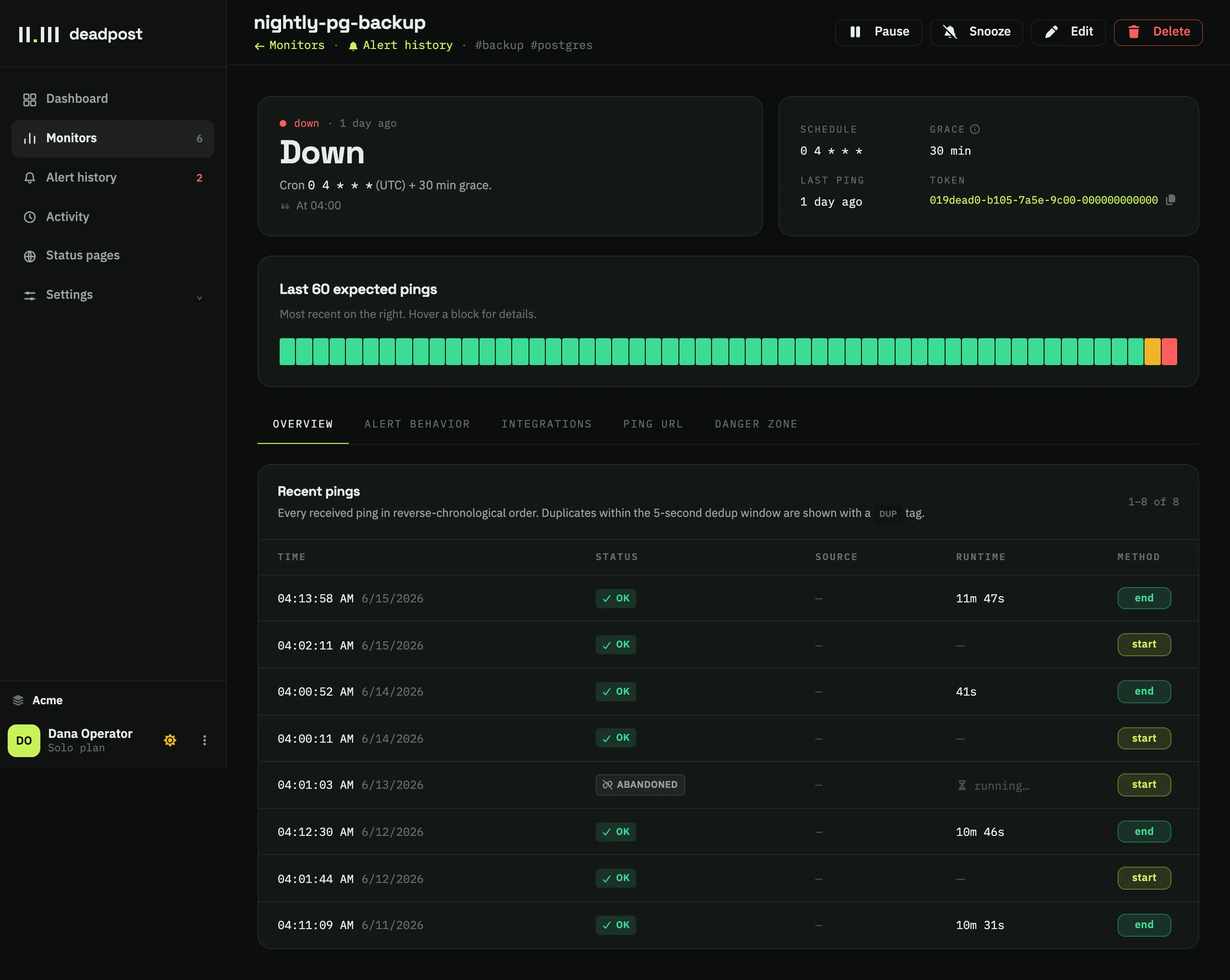Click 04:12:30 AM ping time
Viewport: 1230px width, 980px height.
[315, 832]
